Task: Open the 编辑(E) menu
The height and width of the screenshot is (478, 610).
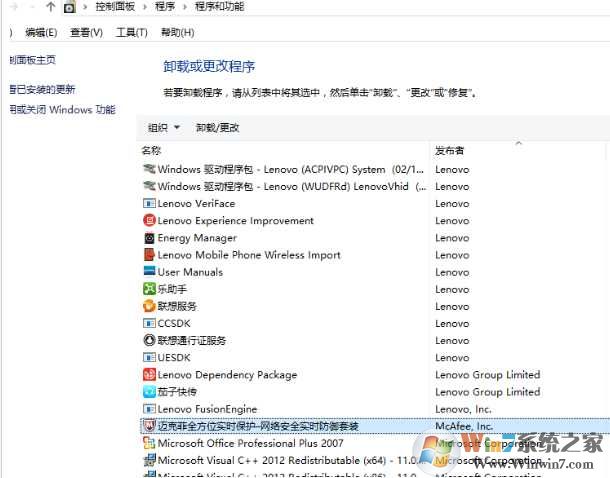Action: coord(41,33)
